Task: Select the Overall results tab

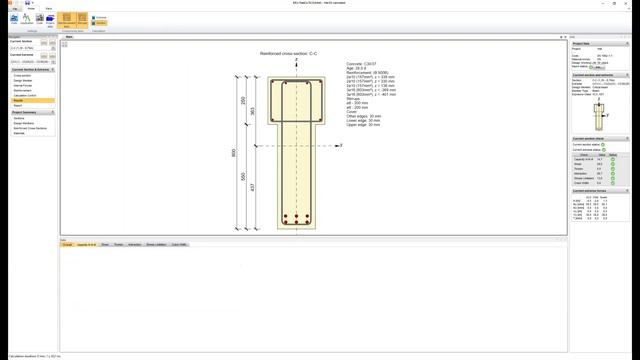Action: pos(67,244)
